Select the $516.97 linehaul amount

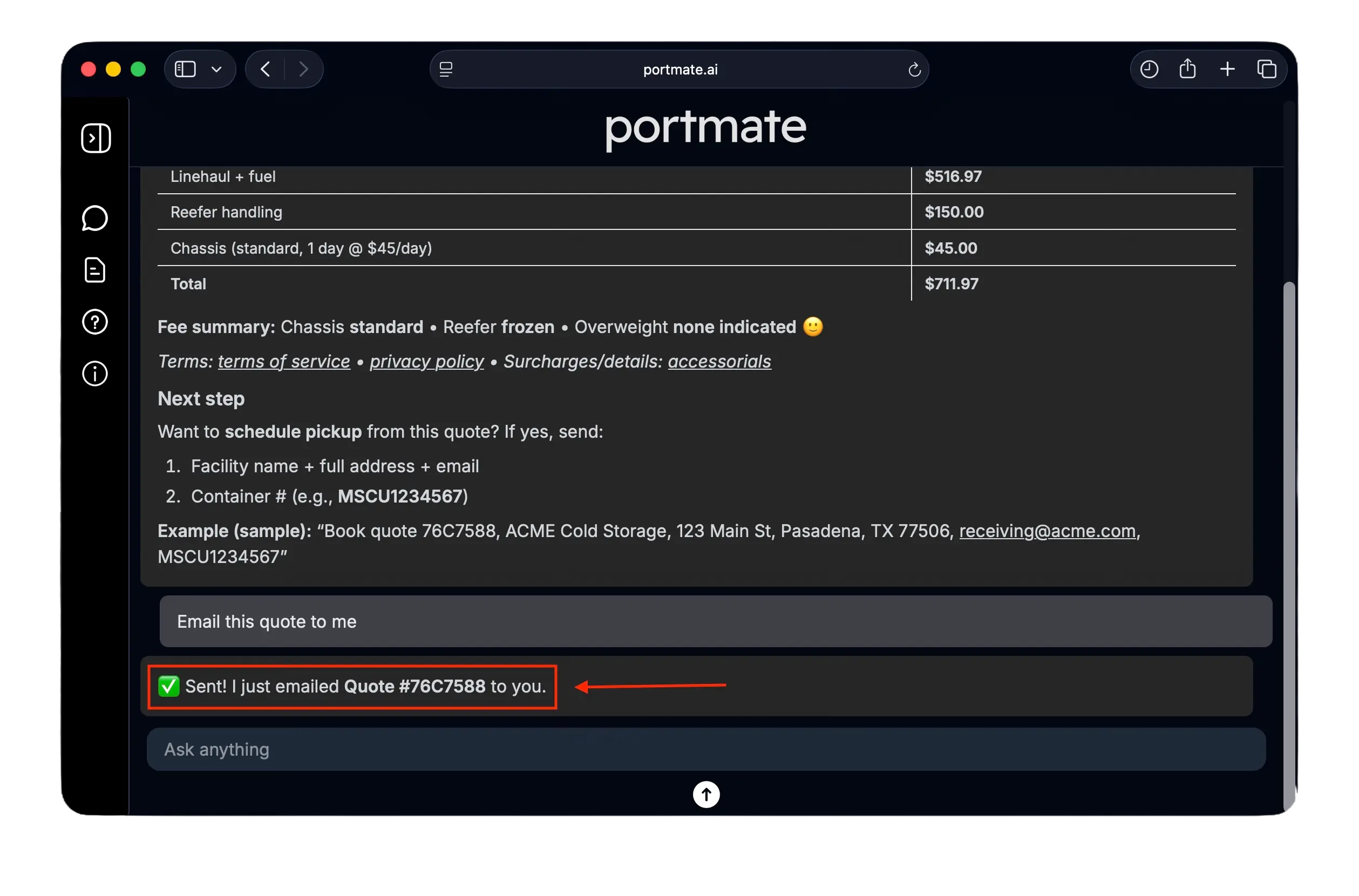(953, 177)
